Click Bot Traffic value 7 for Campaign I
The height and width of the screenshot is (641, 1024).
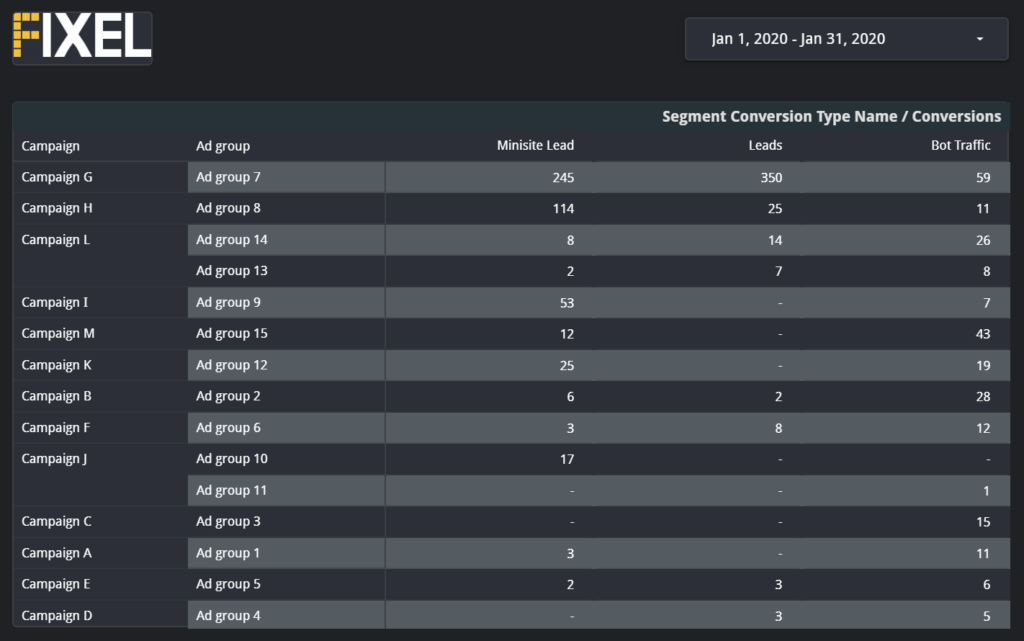986,303
